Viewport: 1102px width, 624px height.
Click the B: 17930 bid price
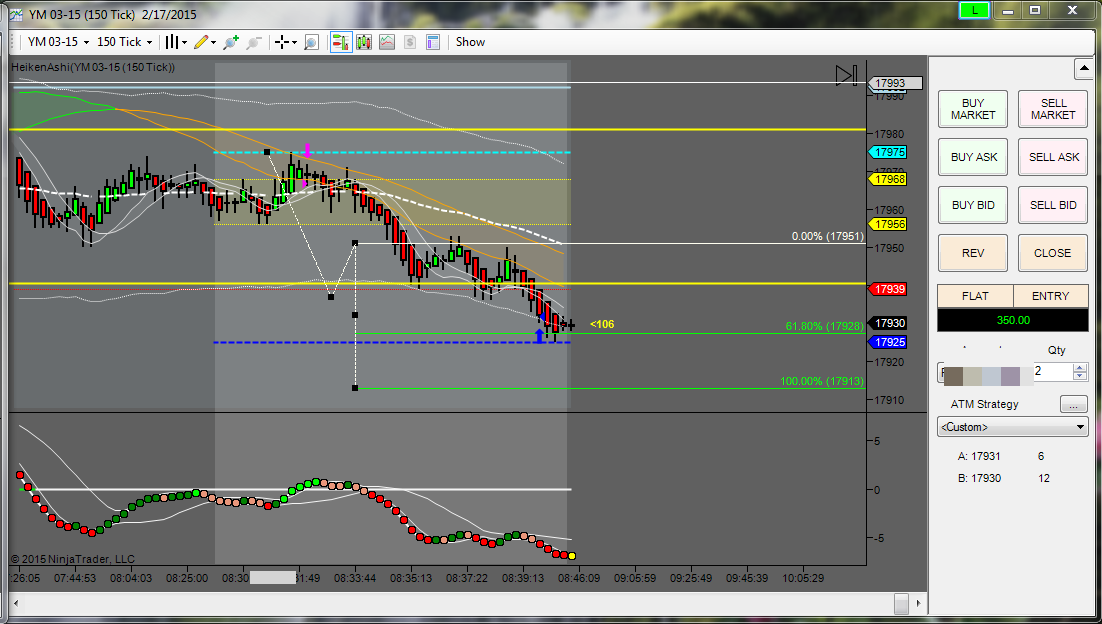click(x=978, y=478)
